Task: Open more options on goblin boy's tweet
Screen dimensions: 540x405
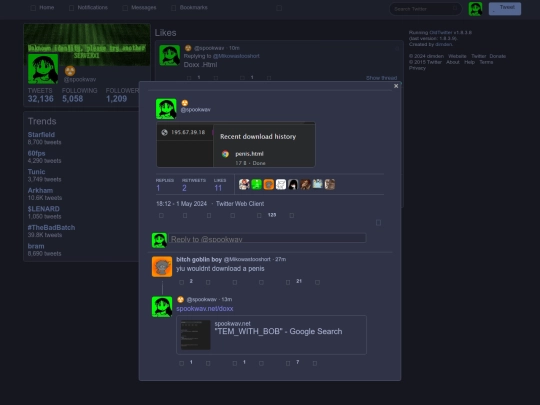Action: pyautogui.click(x=318, y=282)
